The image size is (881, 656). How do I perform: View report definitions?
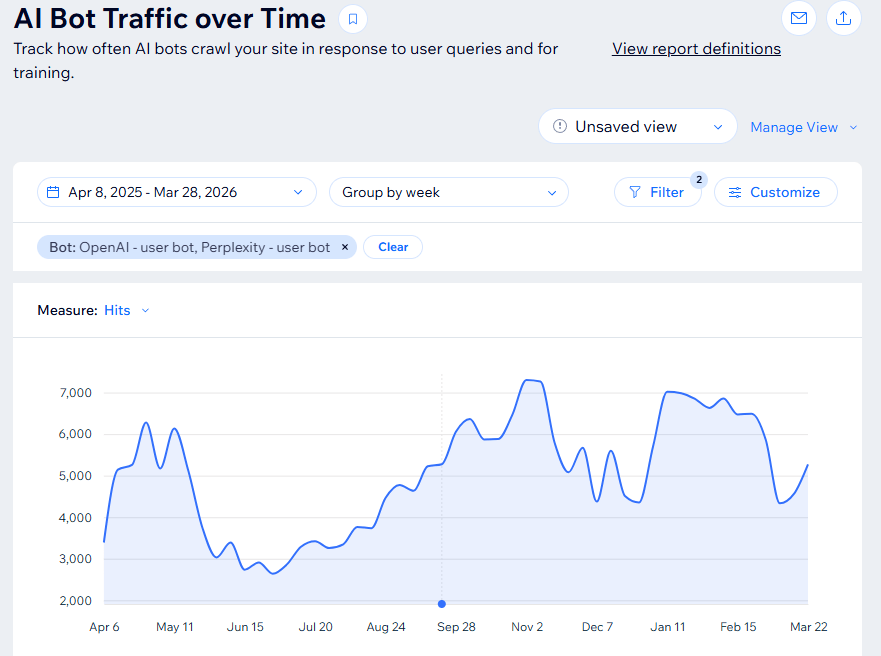point(696,48)
